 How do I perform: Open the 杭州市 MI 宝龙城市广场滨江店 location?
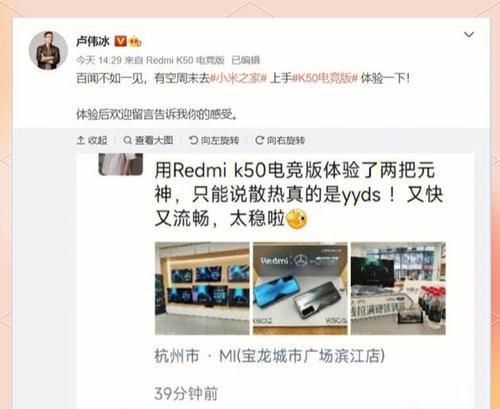pos(270,356)
